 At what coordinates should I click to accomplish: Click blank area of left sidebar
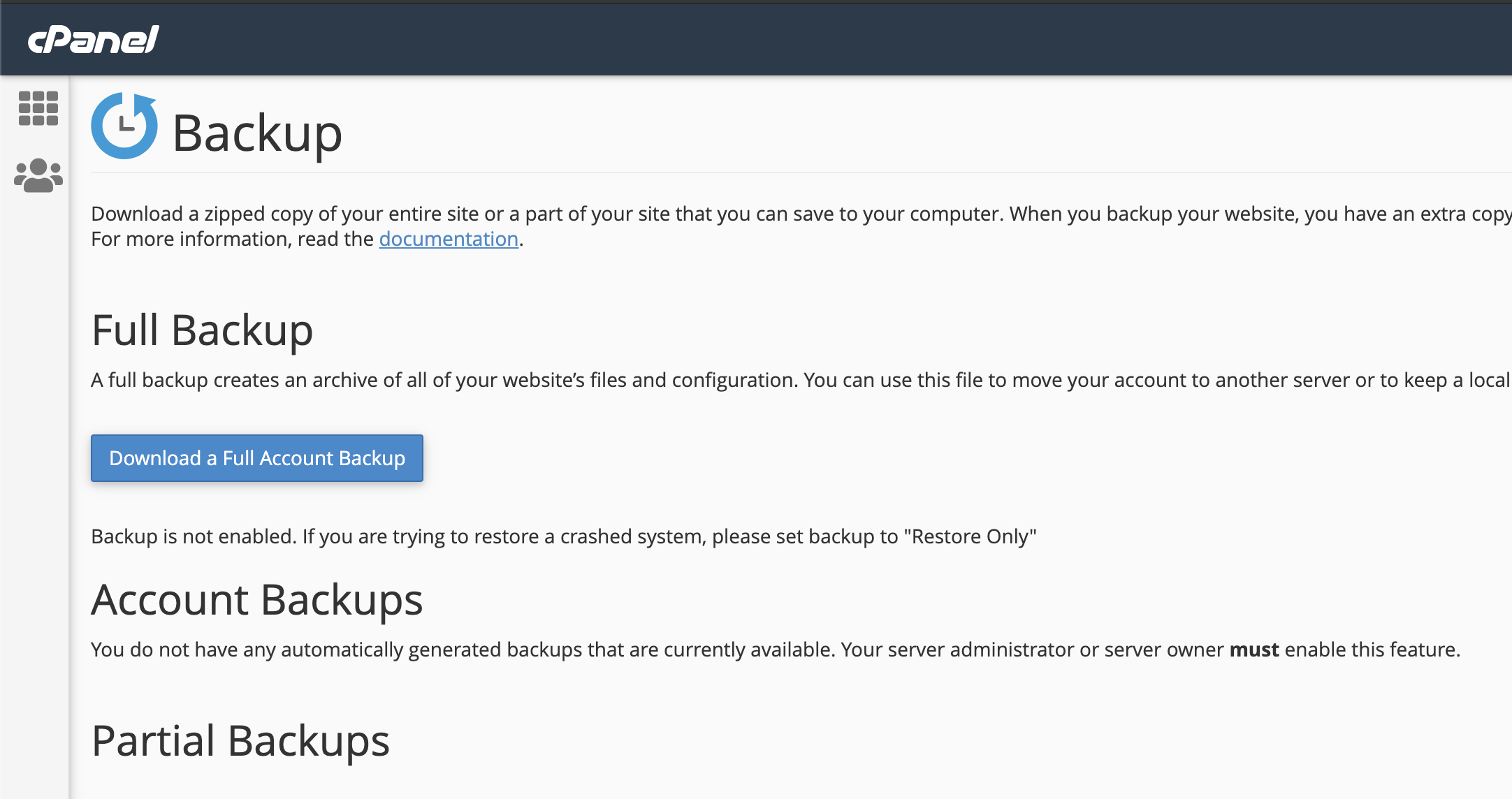pyautogui.click(x=35, y=489)
